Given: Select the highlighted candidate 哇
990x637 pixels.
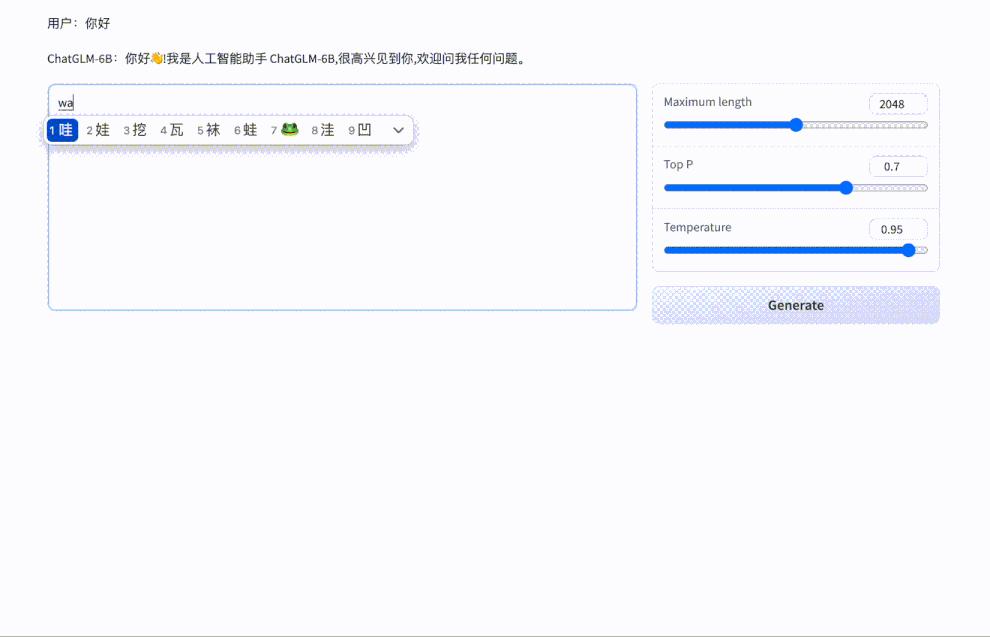Looking at the screenshot, I should [x=61, y=130].
